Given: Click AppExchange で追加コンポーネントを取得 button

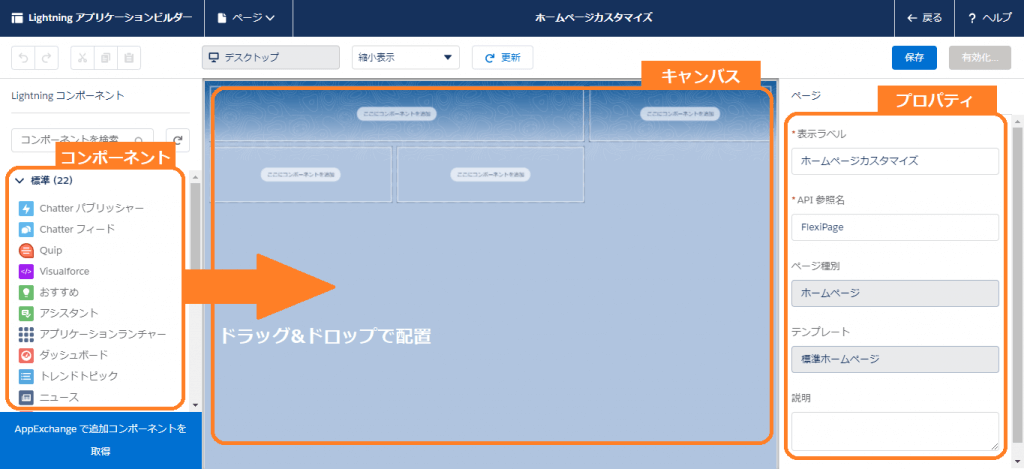Looking at the screenshot, I should pyautogui.click(x=101, y=440).
